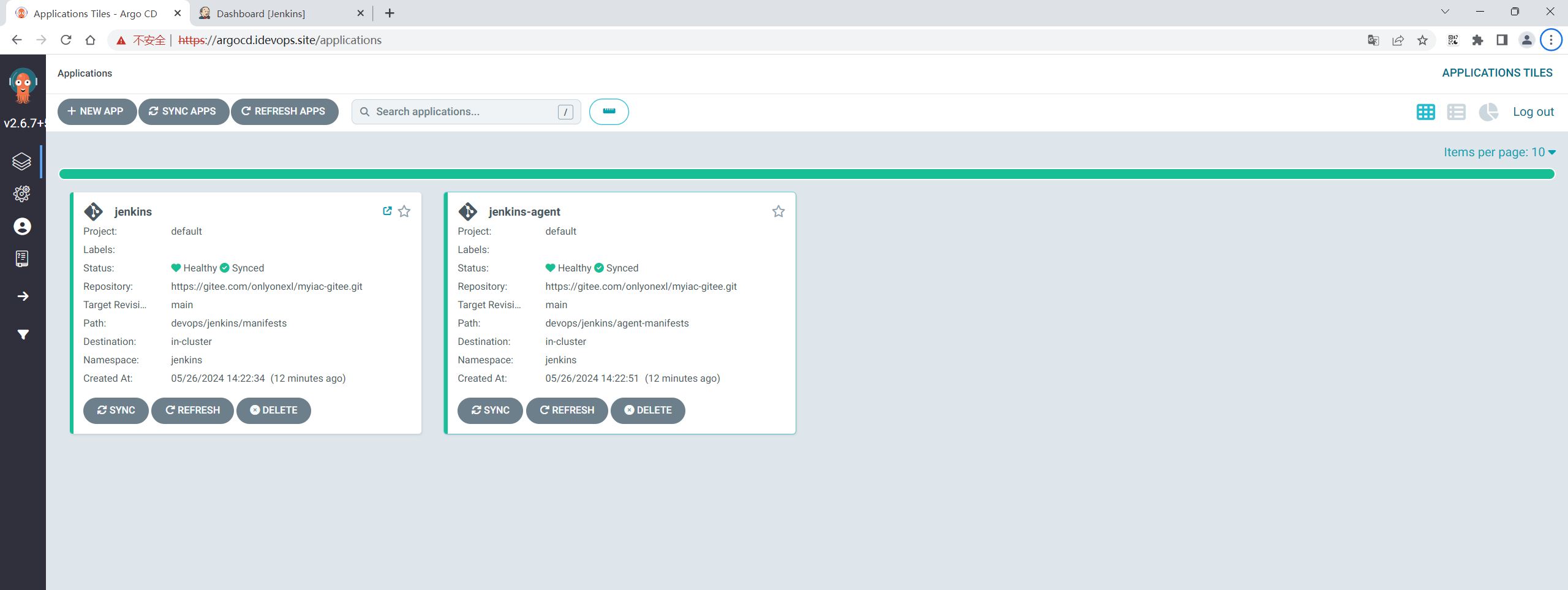This screenshot has height=590, width=1568.
Task: Toggle browser side panel
Action: click(1502, 40)
